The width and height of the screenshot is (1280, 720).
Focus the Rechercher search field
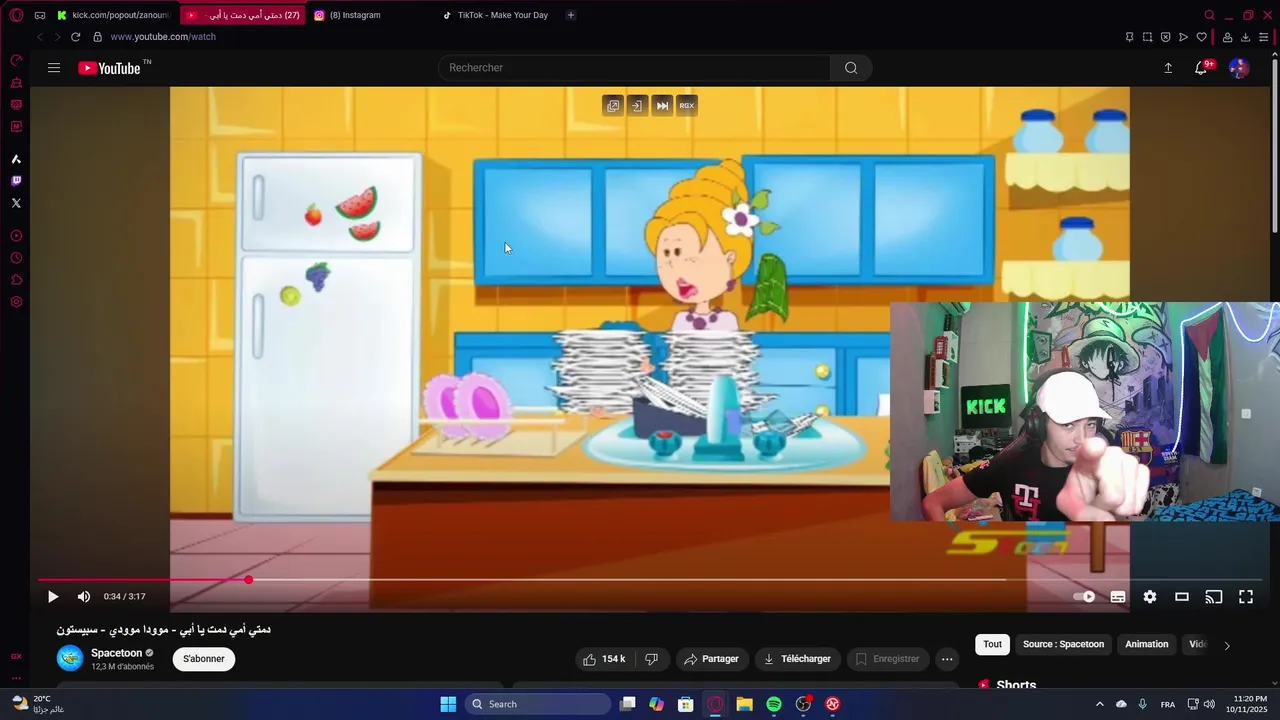(634, 68)
